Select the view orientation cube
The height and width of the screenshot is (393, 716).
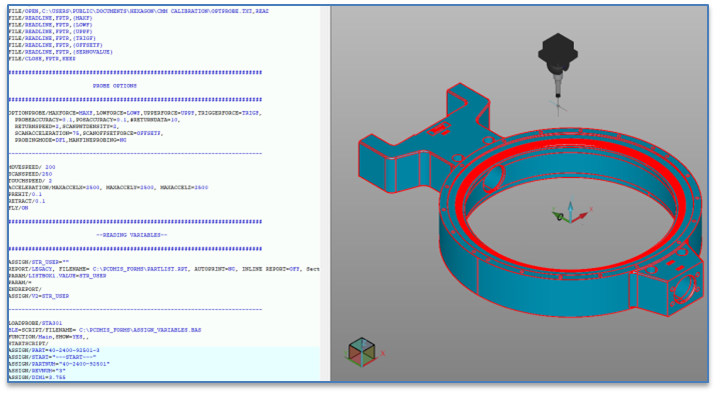361,351
